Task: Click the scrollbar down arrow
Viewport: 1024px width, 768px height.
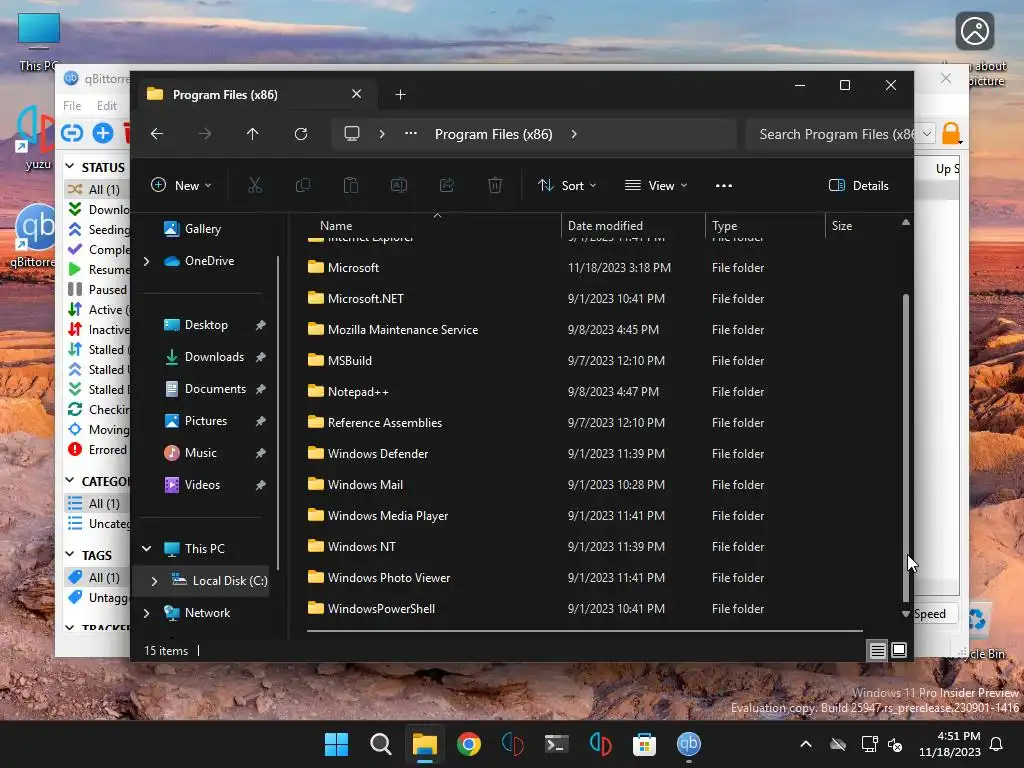Action: (906, 614)
